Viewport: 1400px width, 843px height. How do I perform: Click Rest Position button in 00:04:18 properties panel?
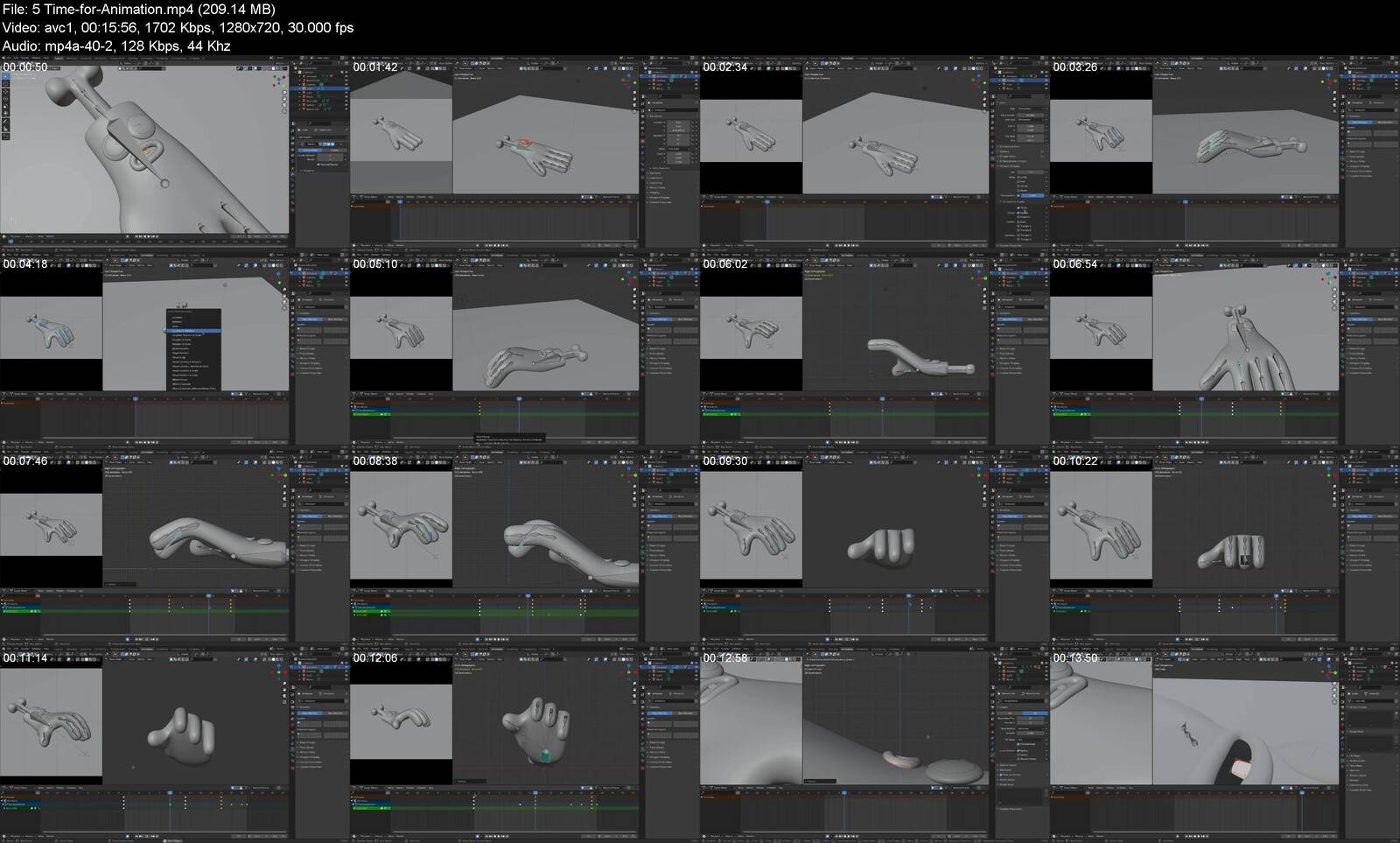pyautogui.click(x=335, y=320)
